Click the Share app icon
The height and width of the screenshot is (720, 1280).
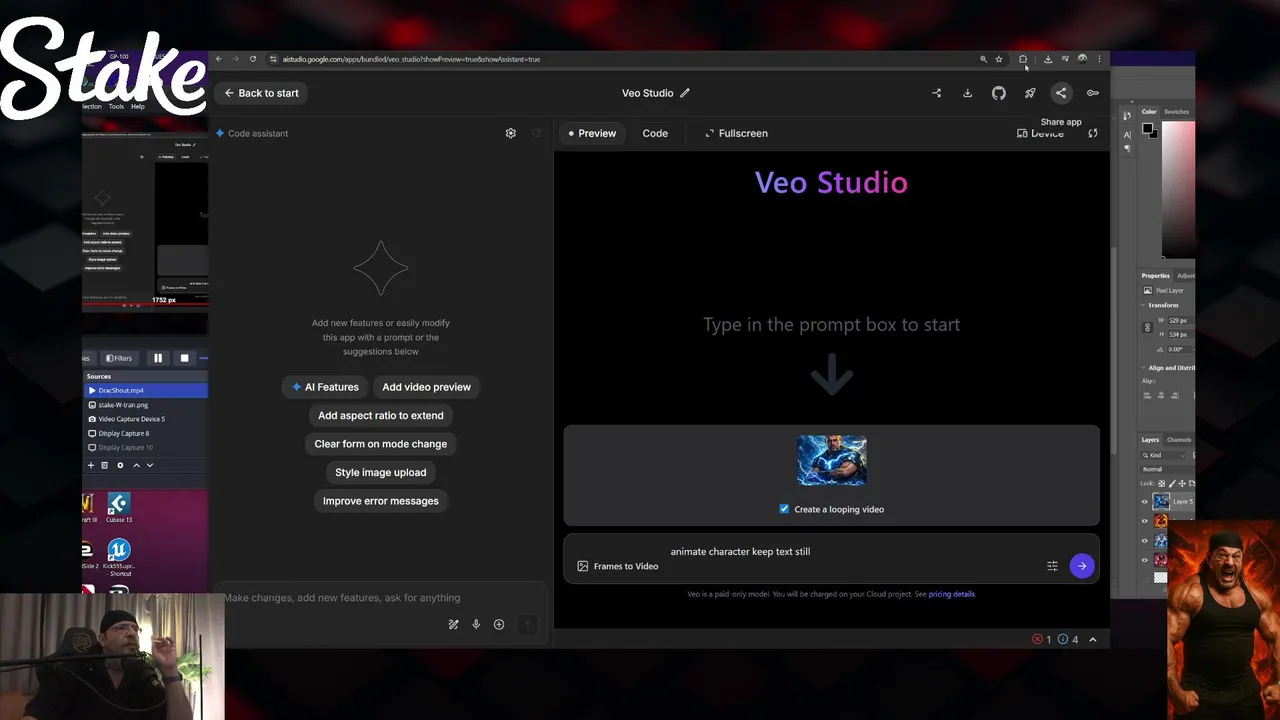tap(1061, 93)
